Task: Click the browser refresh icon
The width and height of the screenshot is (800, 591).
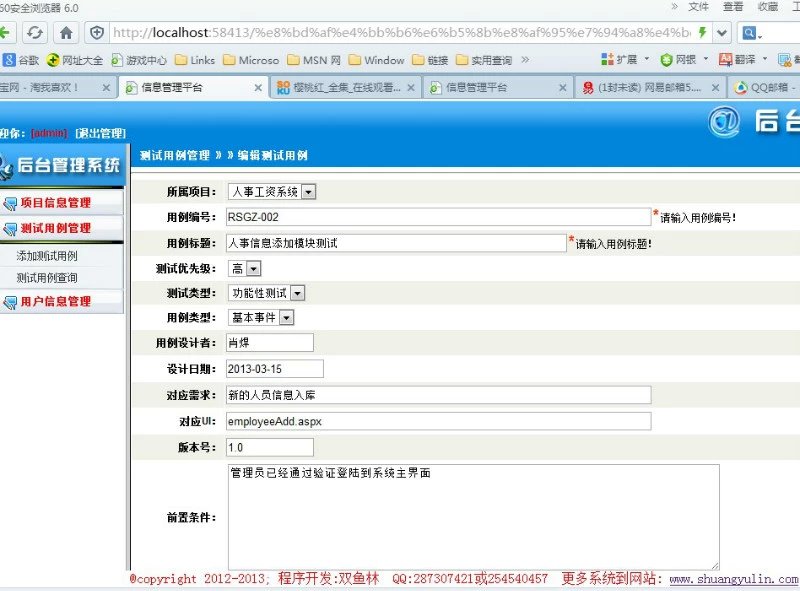Action: click(x=35, y=33)
